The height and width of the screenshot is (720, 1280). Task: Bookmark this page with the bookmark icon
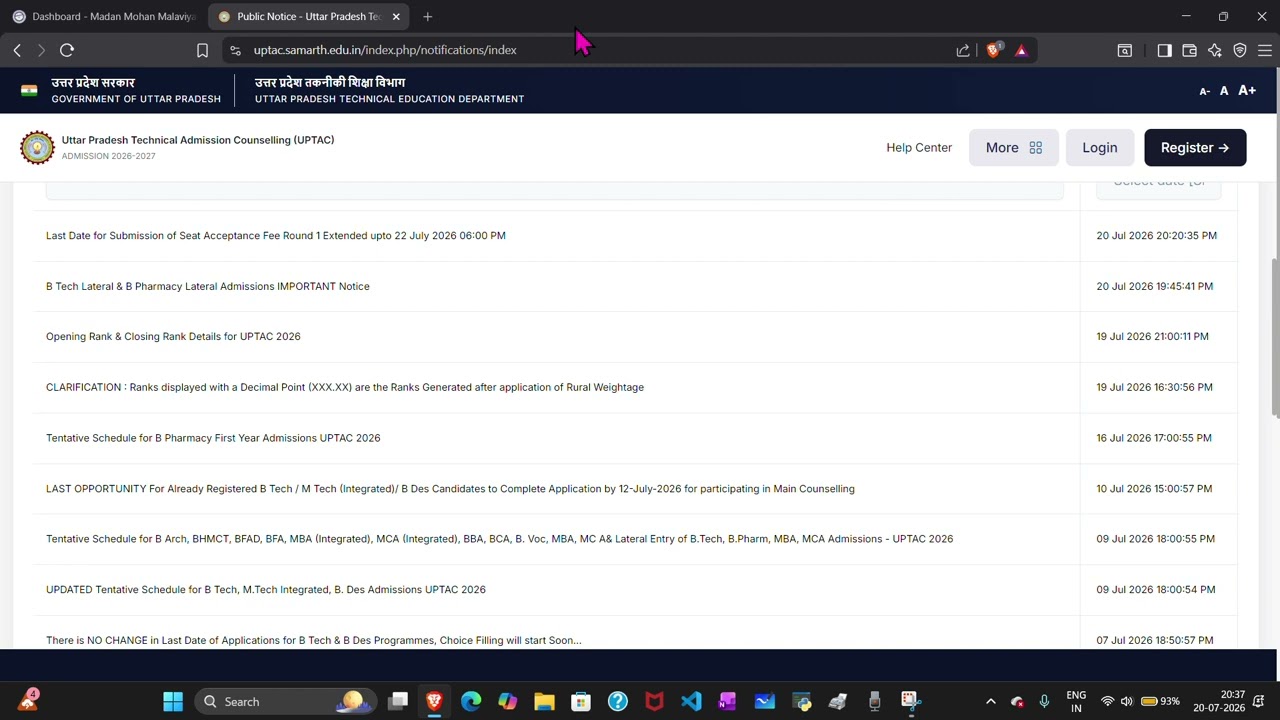[202, 50]
